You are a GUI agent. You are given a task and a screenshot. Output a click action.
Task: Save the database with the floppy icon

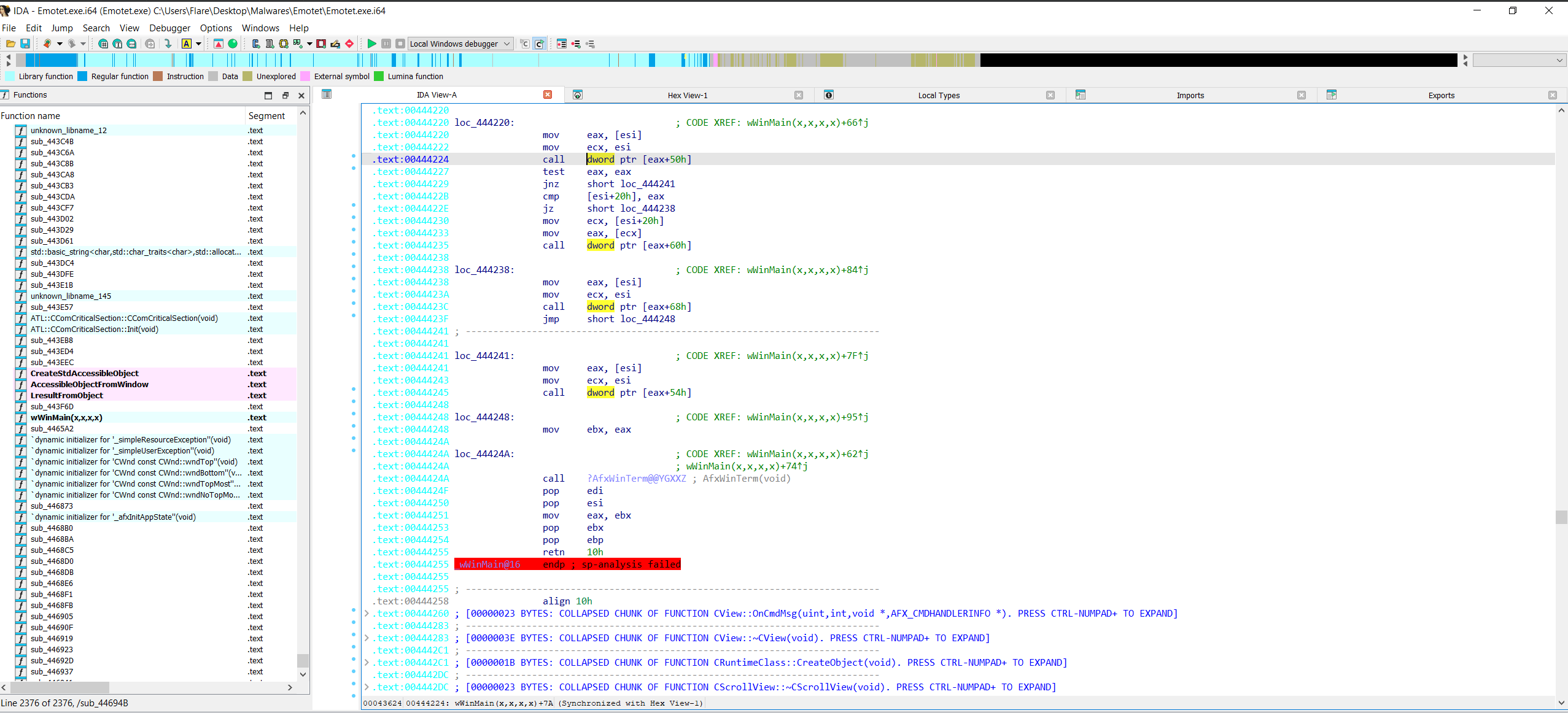[25, 44]
